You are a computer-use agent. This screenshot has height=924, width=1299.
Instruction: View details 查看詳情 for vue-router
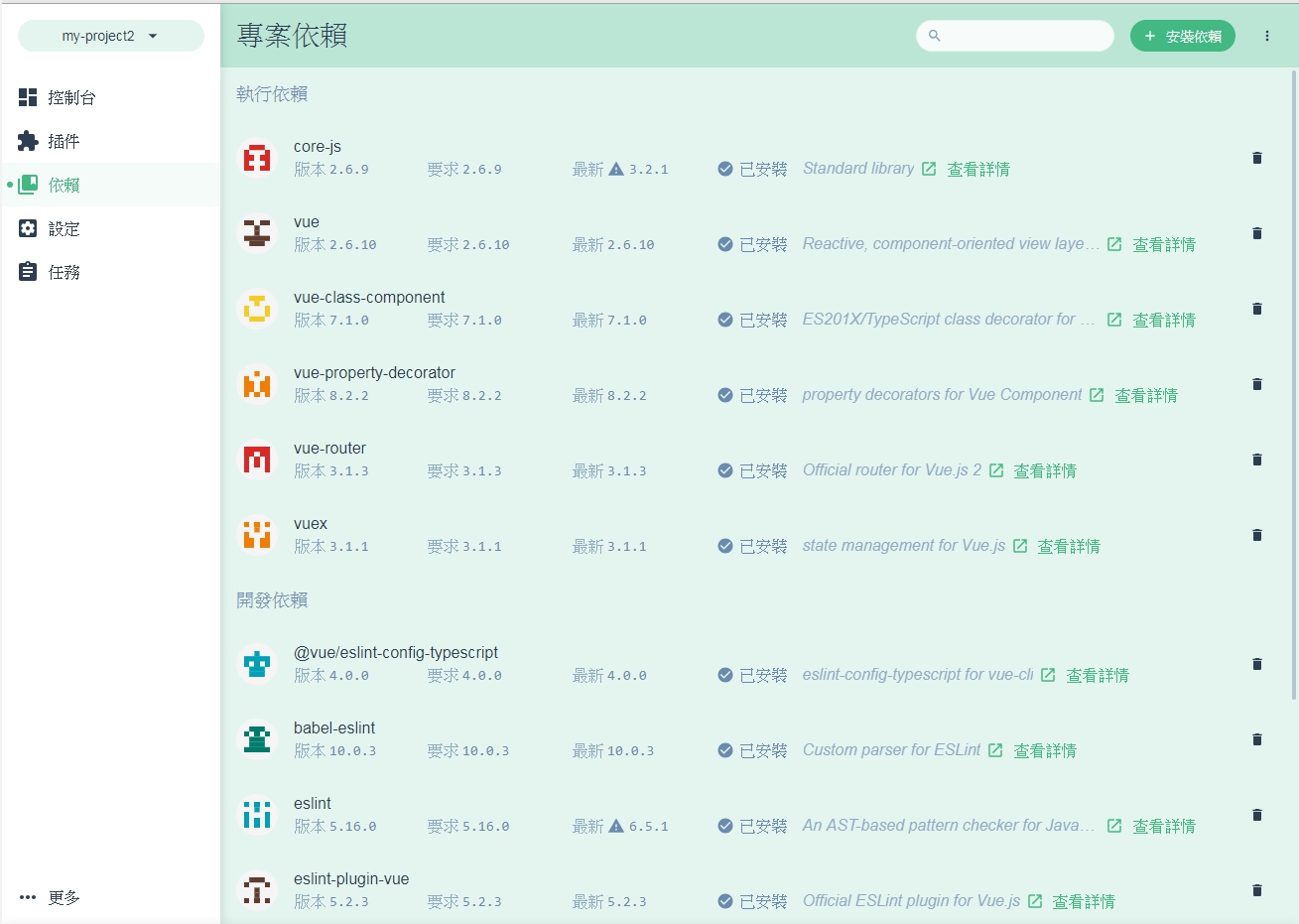coord(1045,470)
